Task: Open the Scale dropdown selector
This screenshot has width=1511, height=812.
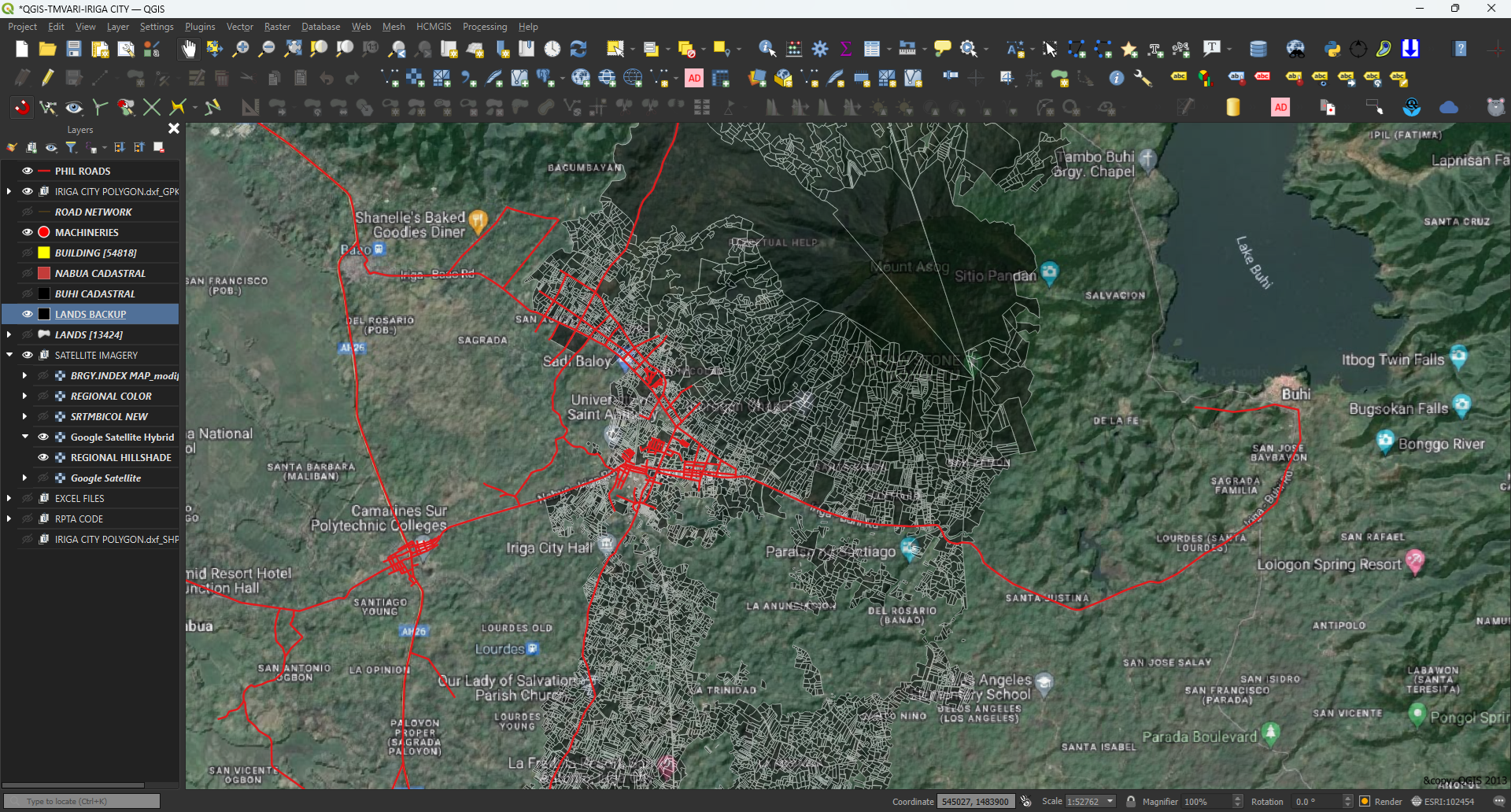Action: [x=1110, y=801]
